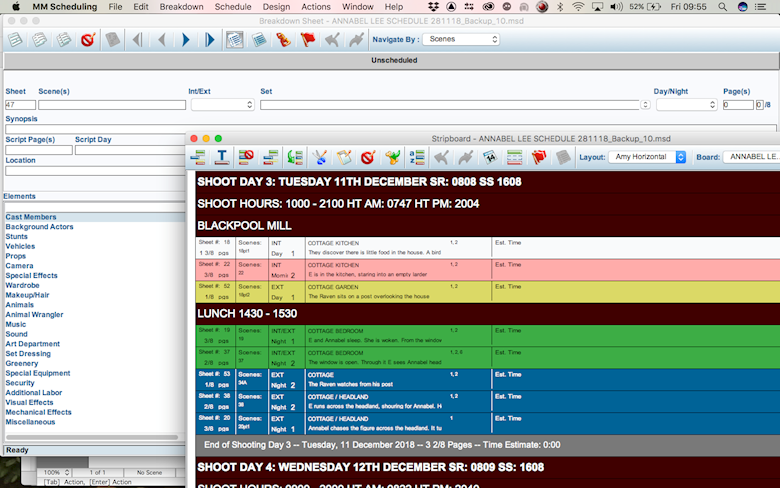Click the add strip icon in Stripboard

pos(198,157)
